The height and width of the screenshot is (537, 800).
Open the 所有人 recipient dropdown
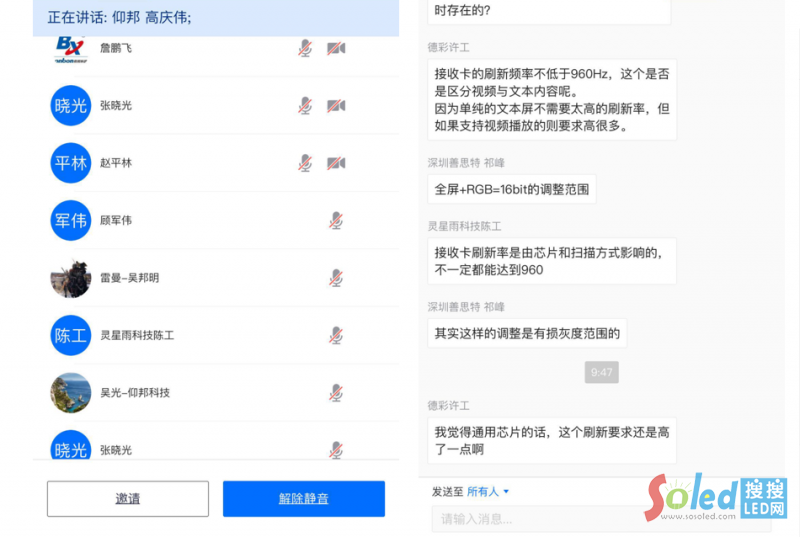point(488,491)
